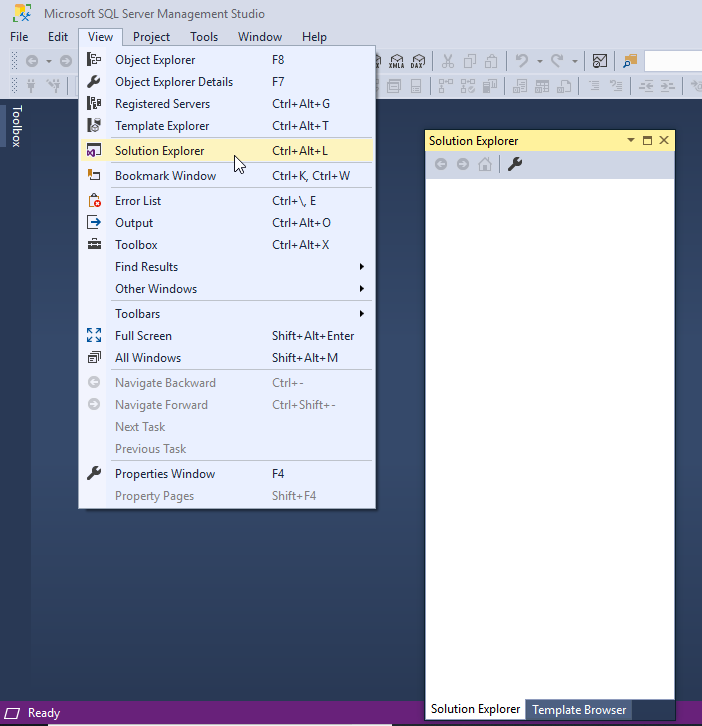Click the Results to Grid icon
Image resolution: width=702 pixels, height=726 pixels.
pyautogui.click(x=542, y=86)
